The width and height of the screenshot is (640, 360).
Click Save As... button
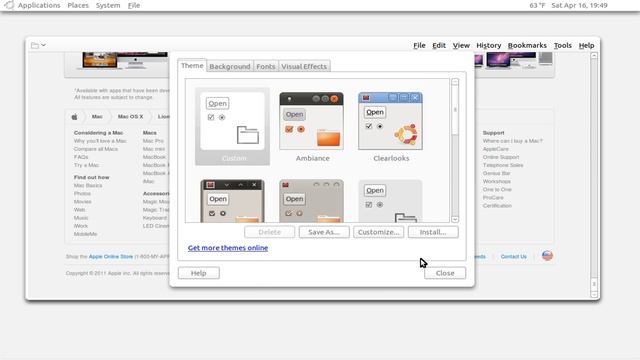click(x=324, y=232)
